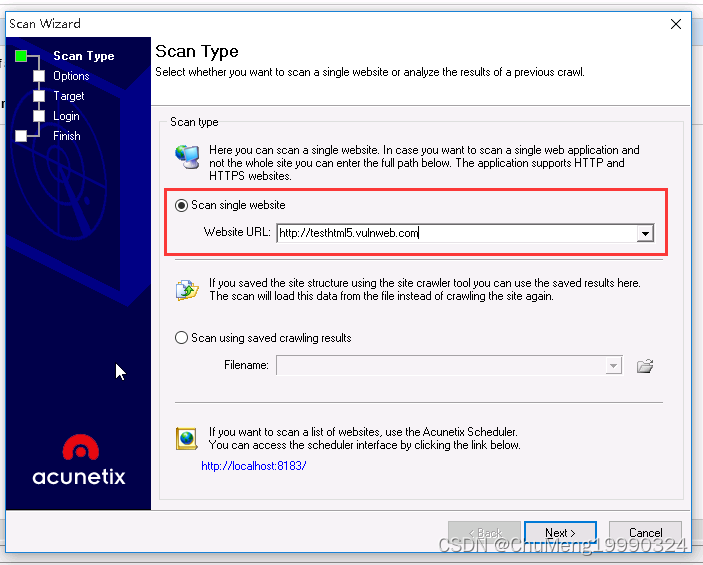Viewport: 703px width, 565px height.
Task: Click the white Finish step indicator box
Action: pyautogui.click(x=21, y=136)
